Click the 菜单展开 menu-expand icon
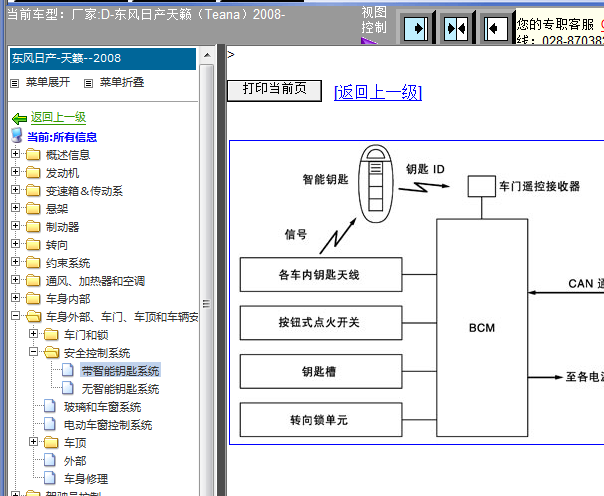604x496 pixels. [15, 83]
